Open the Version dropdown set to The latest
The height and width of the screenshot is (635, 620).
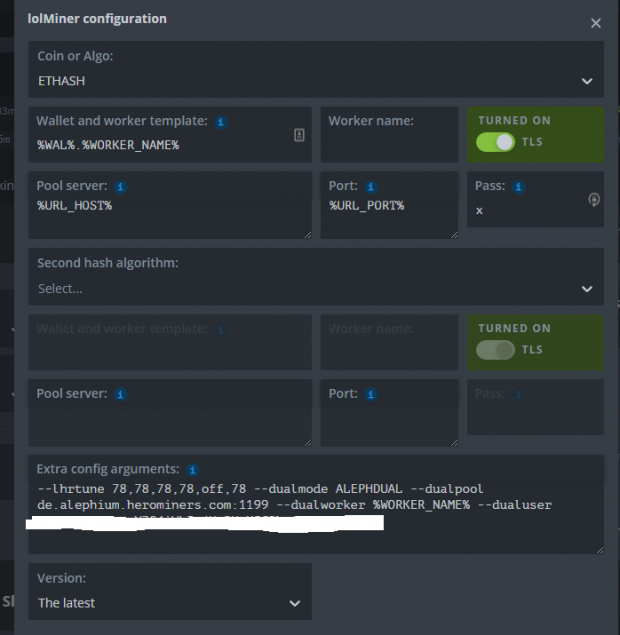[x=169, y=603]
